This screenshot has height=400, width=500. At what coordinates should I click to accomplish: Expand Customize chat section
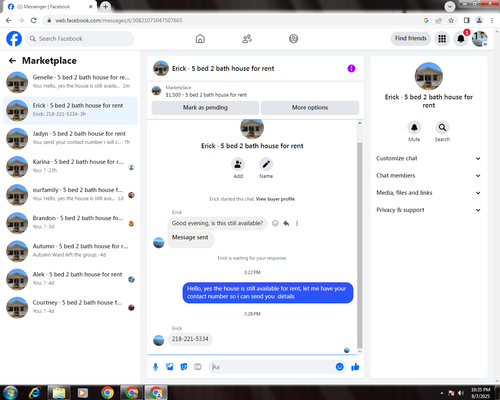pyautogui.click(x=429, y=158)
